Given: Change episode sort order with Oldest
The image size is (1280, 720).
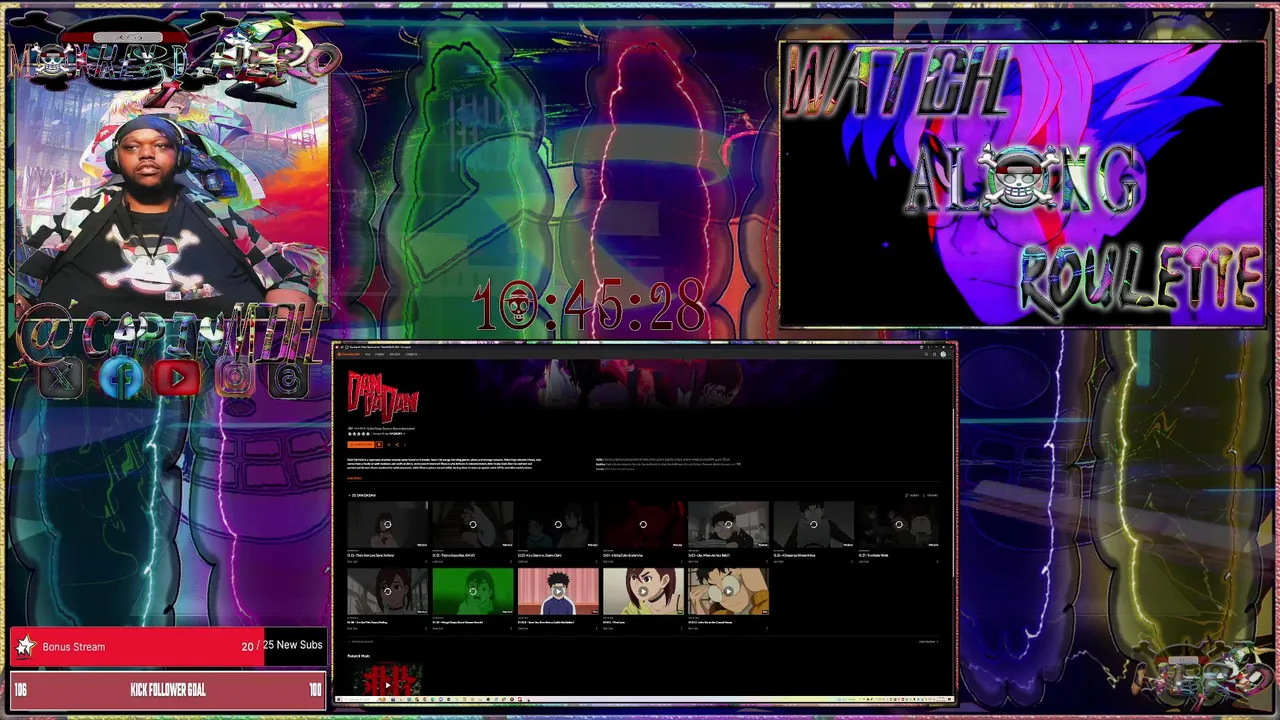Looking at the screenshot, I should (x=912, y=495).
